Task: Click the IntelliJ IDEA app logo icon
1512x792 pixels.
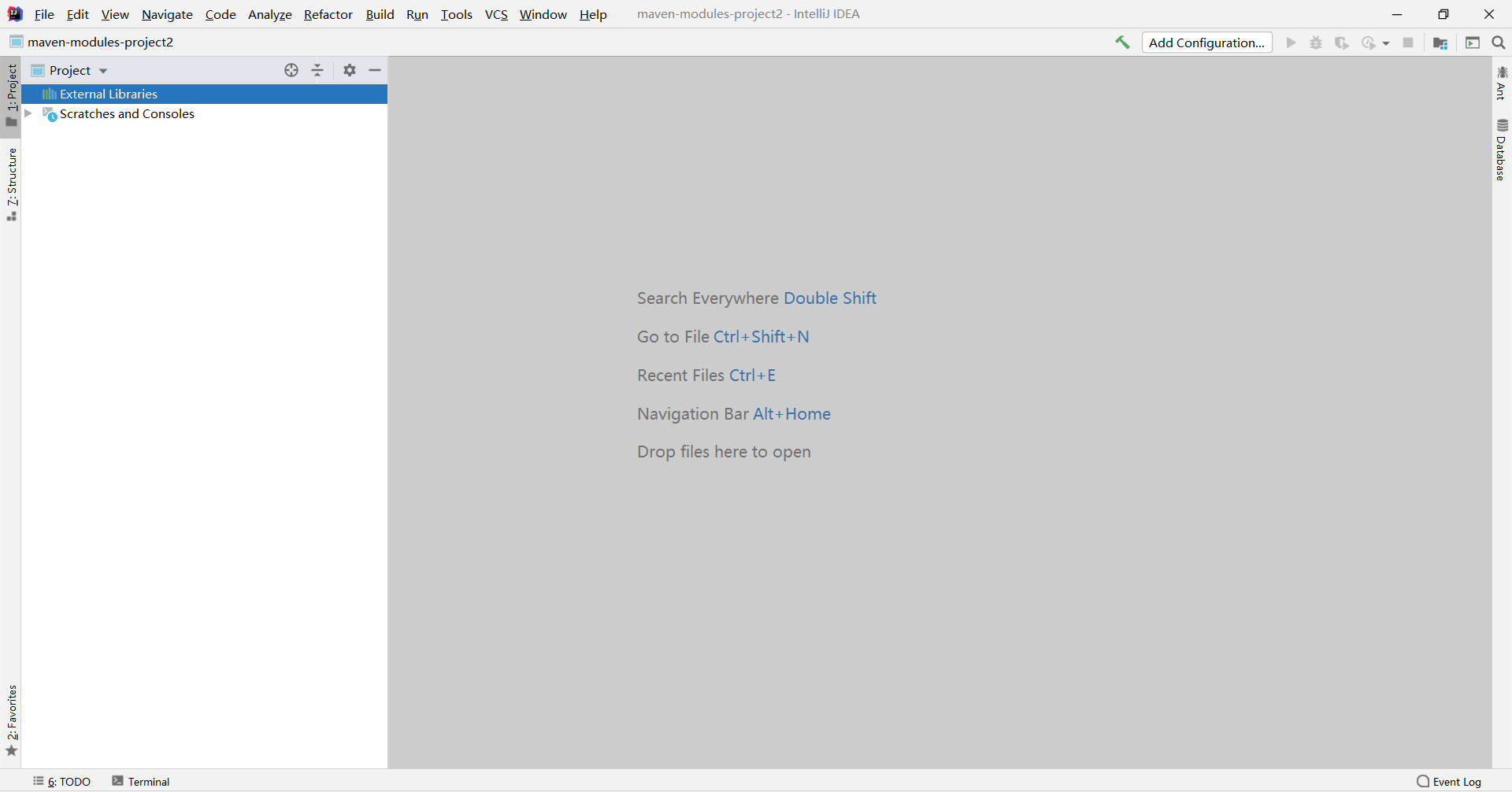Action: 15,14
